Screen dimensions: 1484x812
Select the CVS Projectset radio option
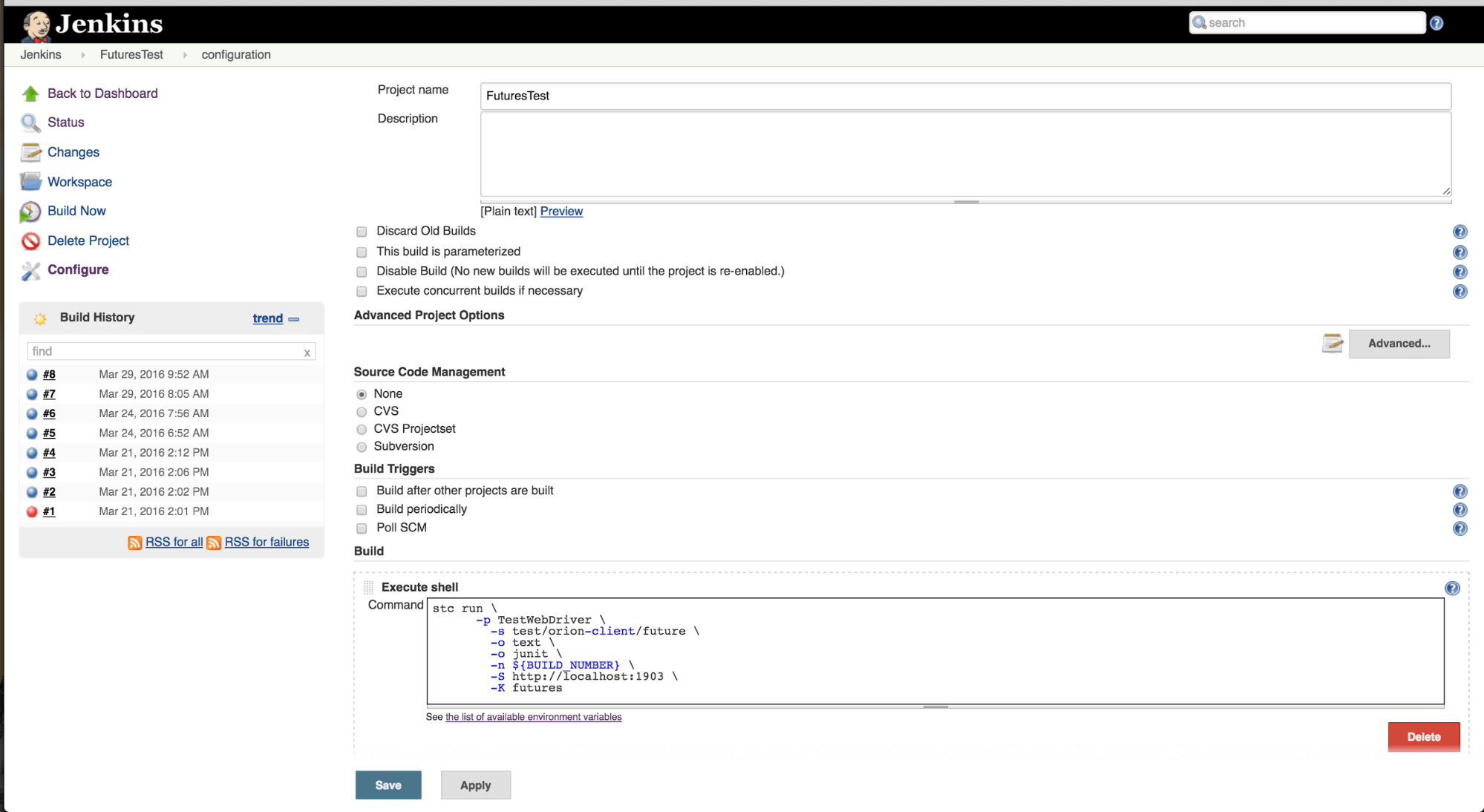(362, 430)
